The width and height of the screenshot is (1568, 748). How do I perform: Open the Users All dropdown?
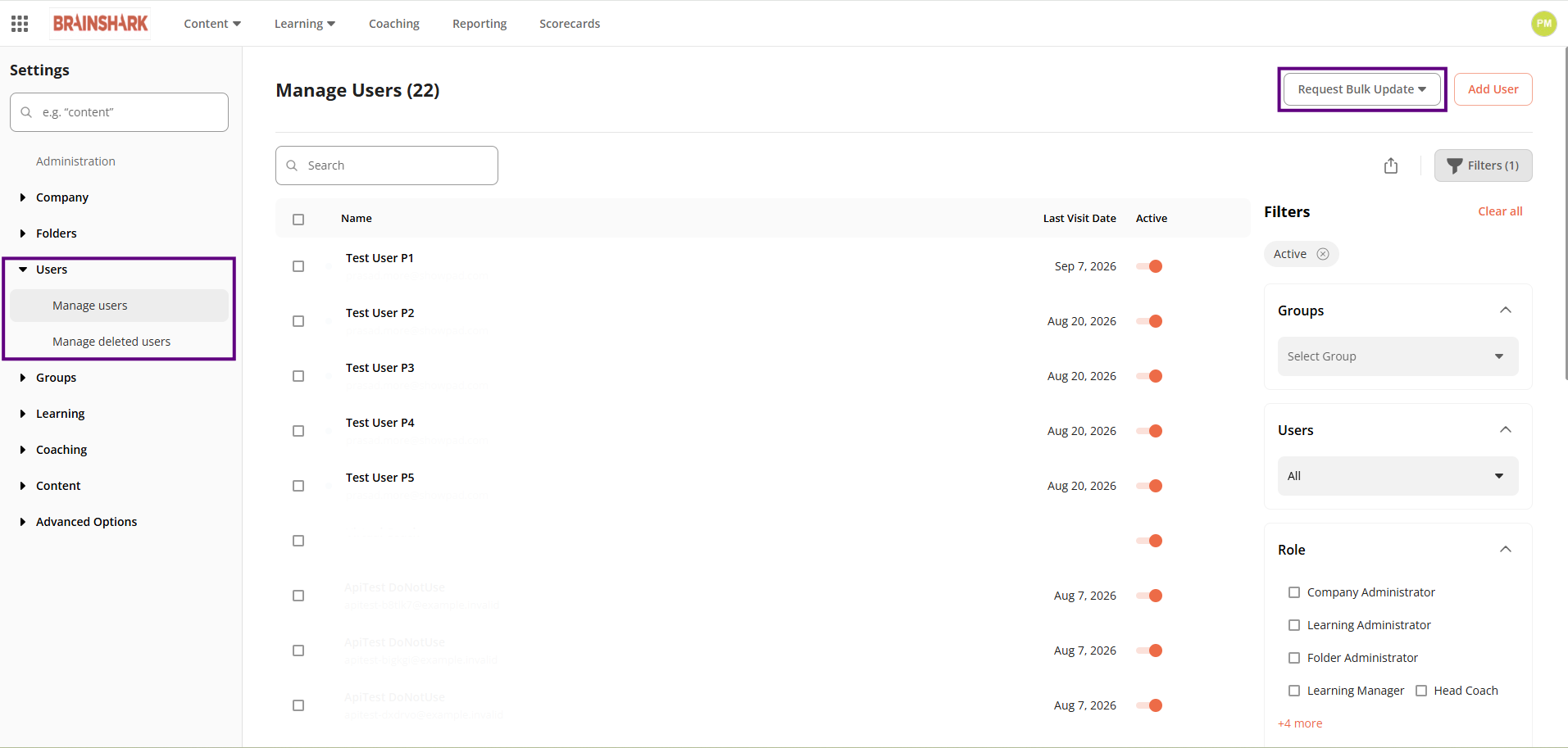click(x=1398, y=476)
